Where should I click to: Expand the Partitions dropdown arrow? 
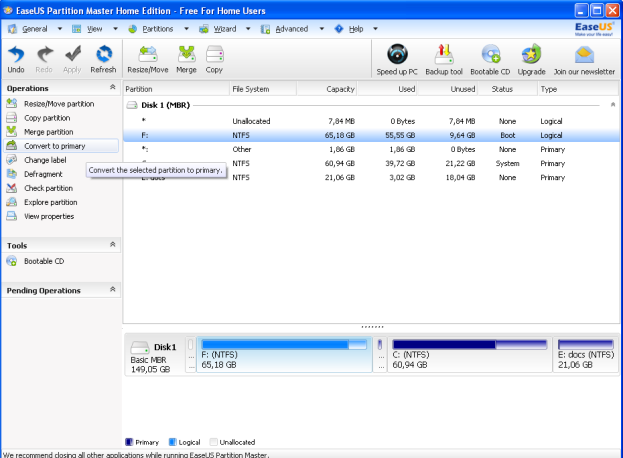(186, 29)
